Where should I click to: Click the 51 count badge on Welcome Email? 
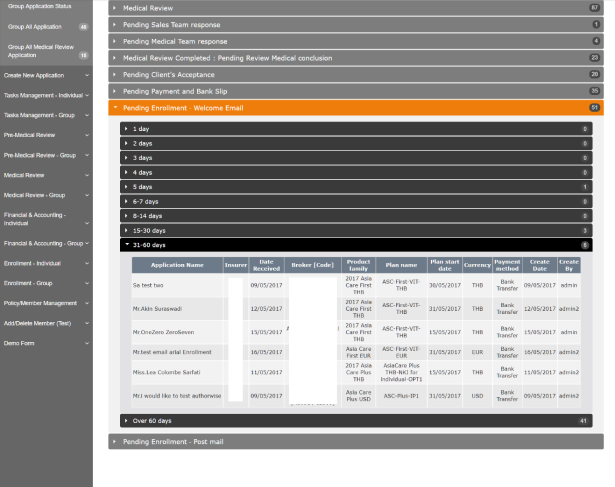pos(594,107)
